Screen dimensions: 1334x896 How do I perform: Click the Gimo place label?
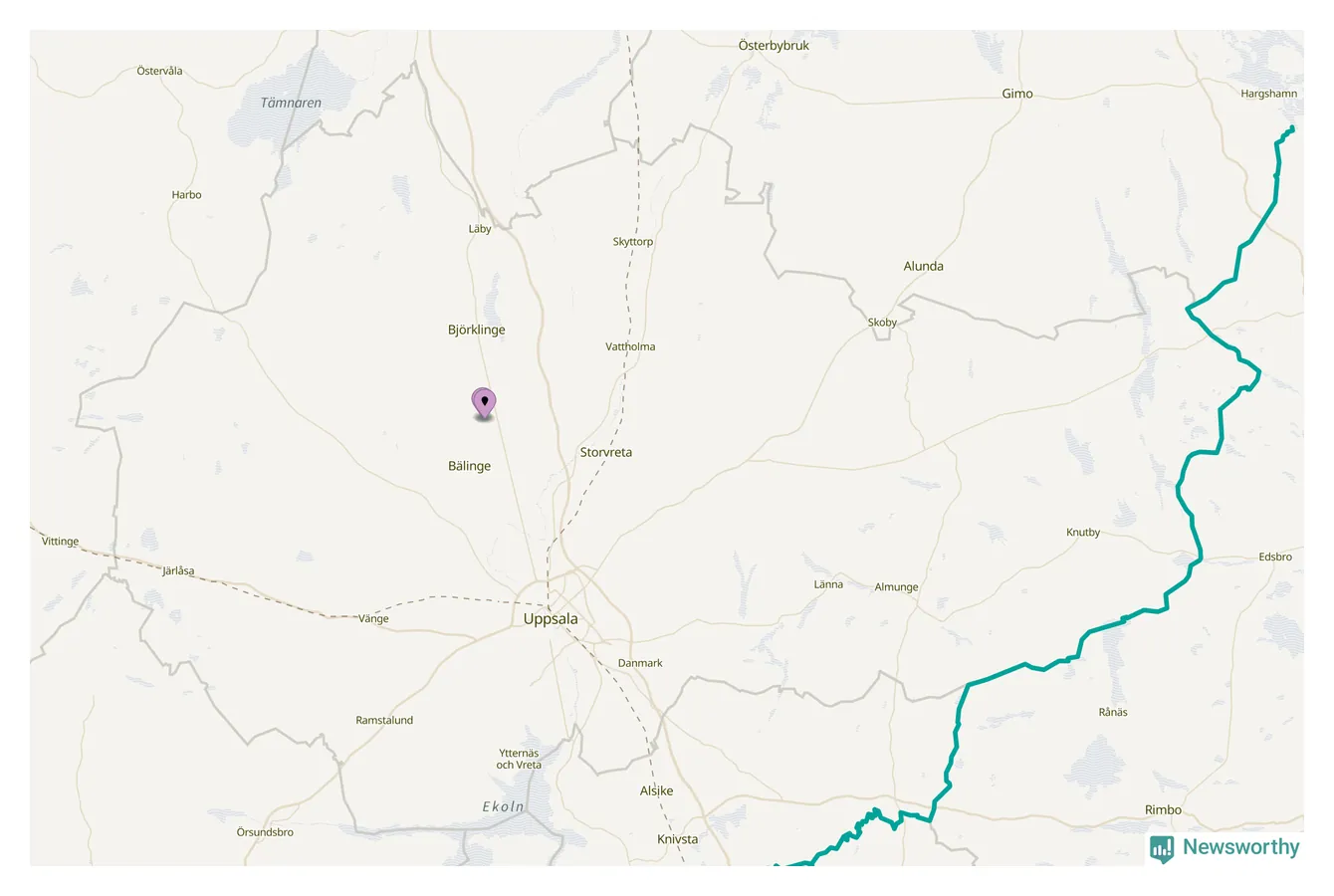coord(1017,94)
